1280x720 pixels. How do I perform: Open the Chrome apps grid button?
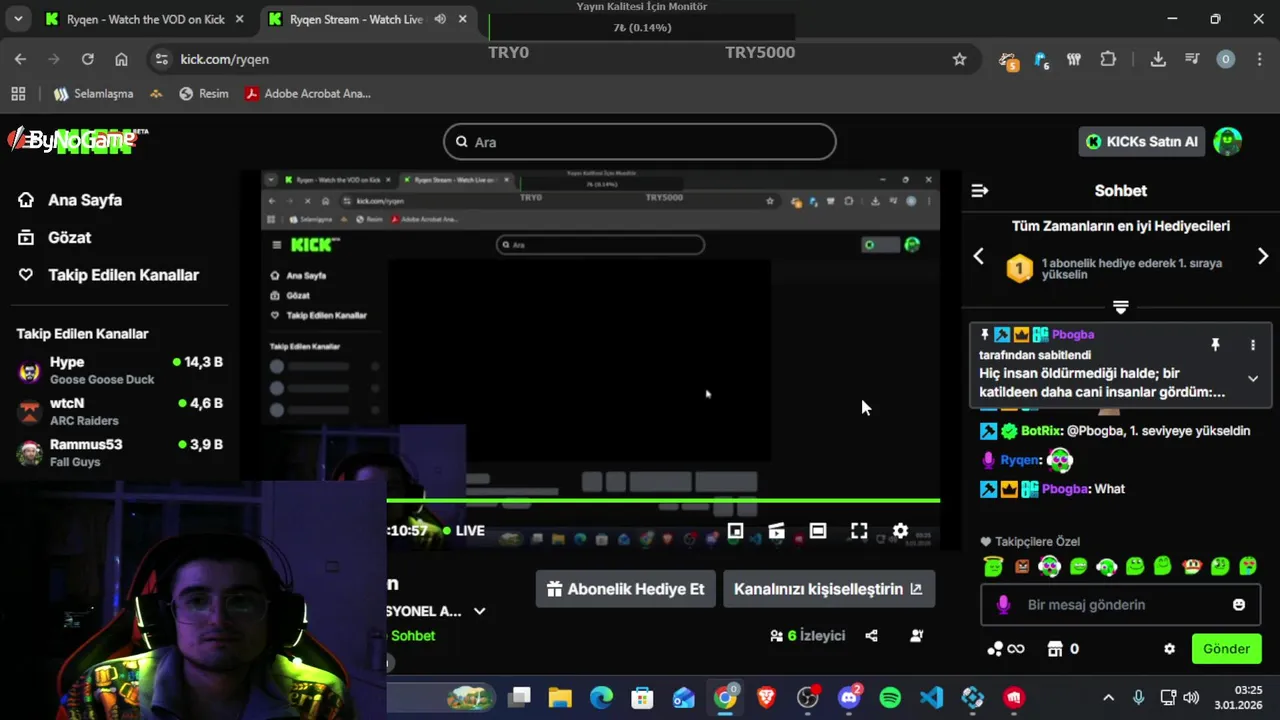tap(18, 93)
